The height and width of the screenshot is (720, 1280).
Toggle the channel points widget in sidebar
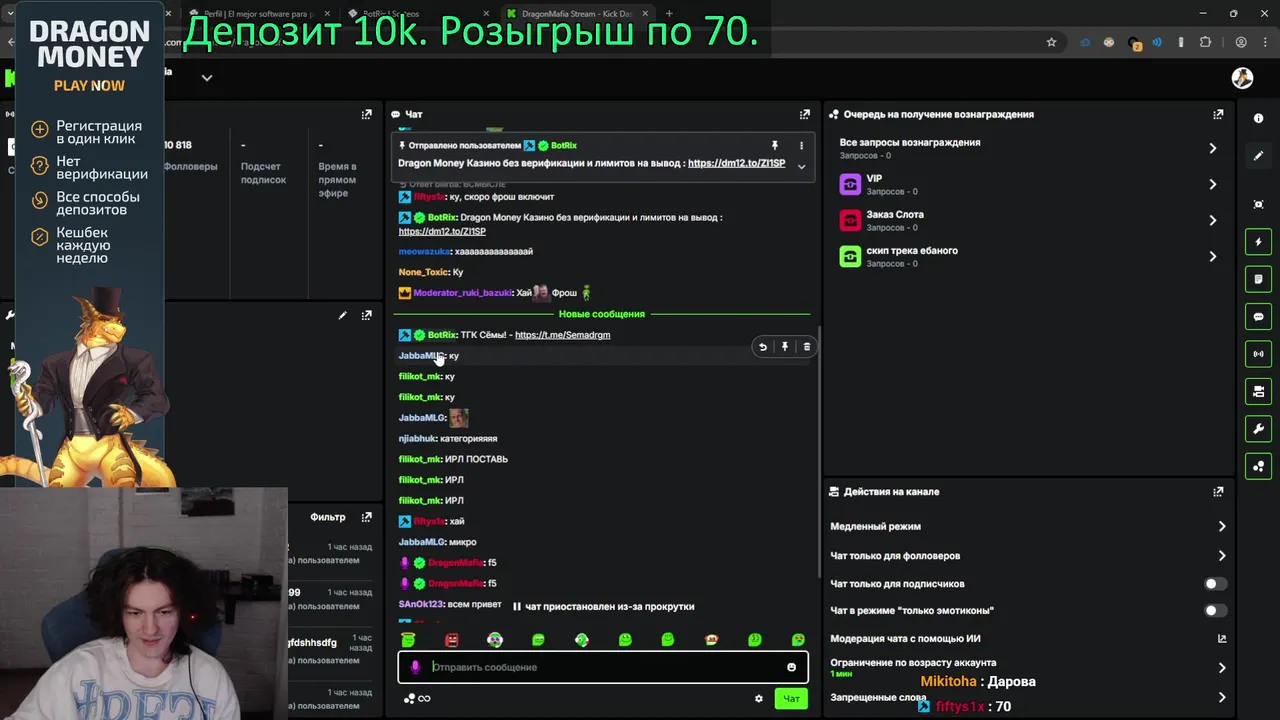(1258, 466)
